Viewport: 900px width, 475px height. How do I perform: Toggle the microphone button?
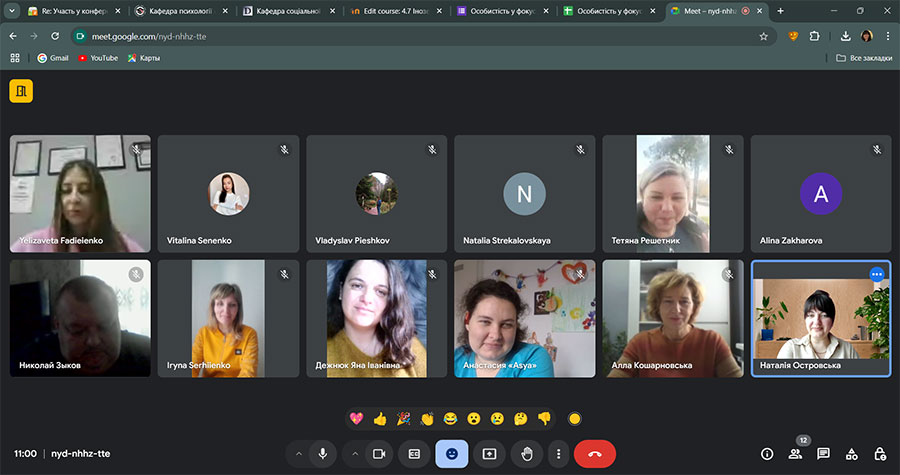pyautogui.click(x=323, y=454)
